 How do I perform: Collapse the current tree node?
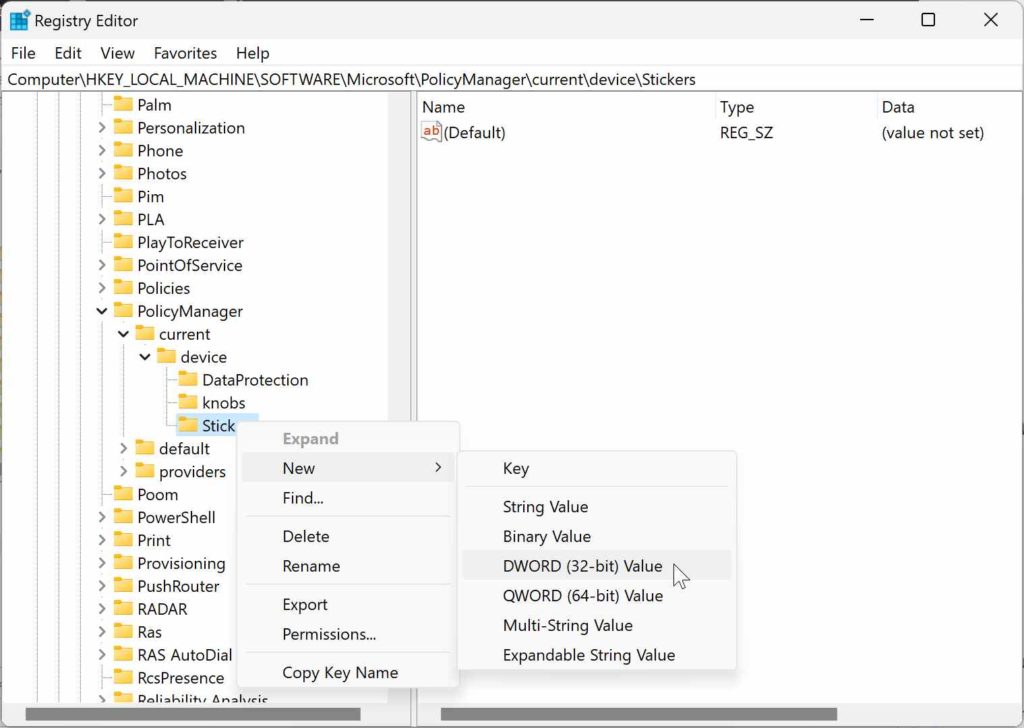tap(123, 334)
